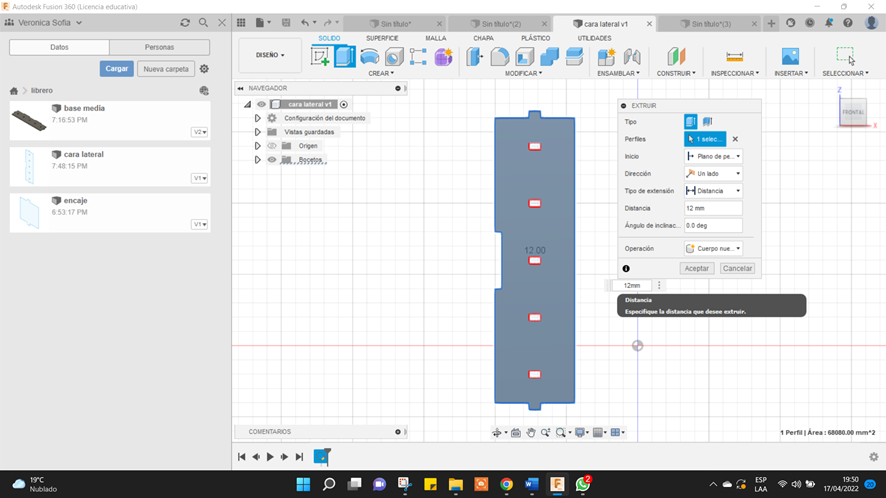The height and width of the screenshot is (498, 886).
Task: Select the window Select tool
Action: (845, 56)
